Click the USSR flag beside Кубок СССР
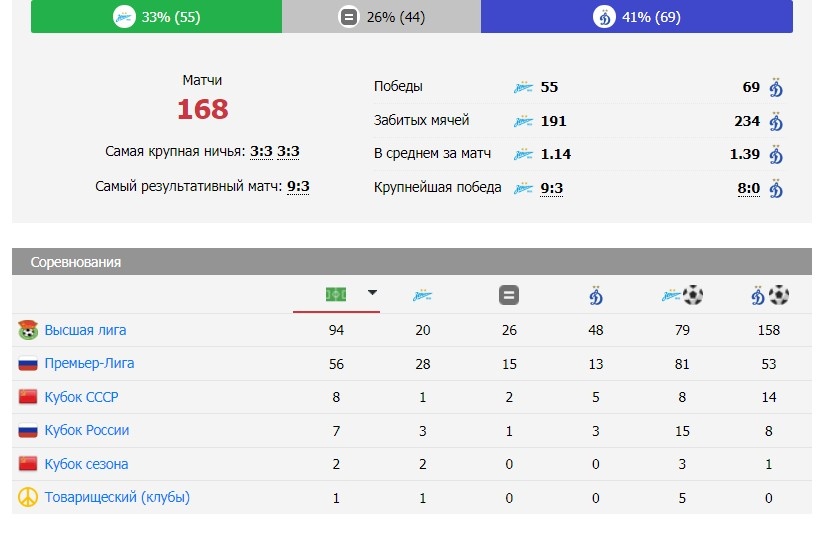 pyautogui.click(x=28, y=397)
